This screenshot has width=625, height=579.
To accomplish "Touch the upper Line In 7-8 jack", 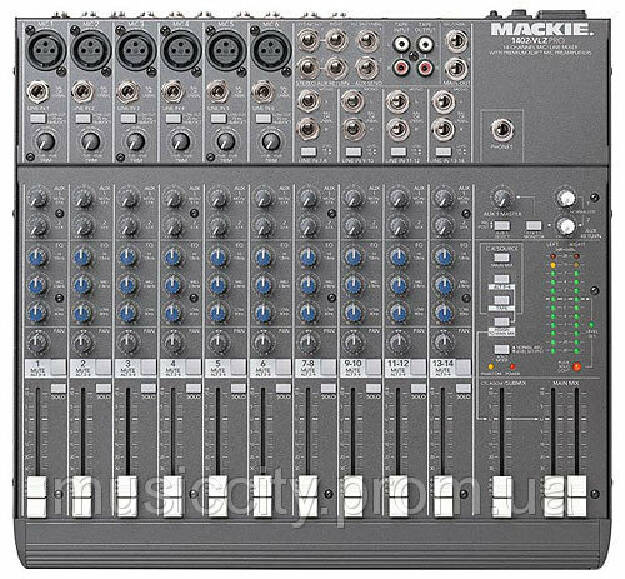I will (309, 100).
